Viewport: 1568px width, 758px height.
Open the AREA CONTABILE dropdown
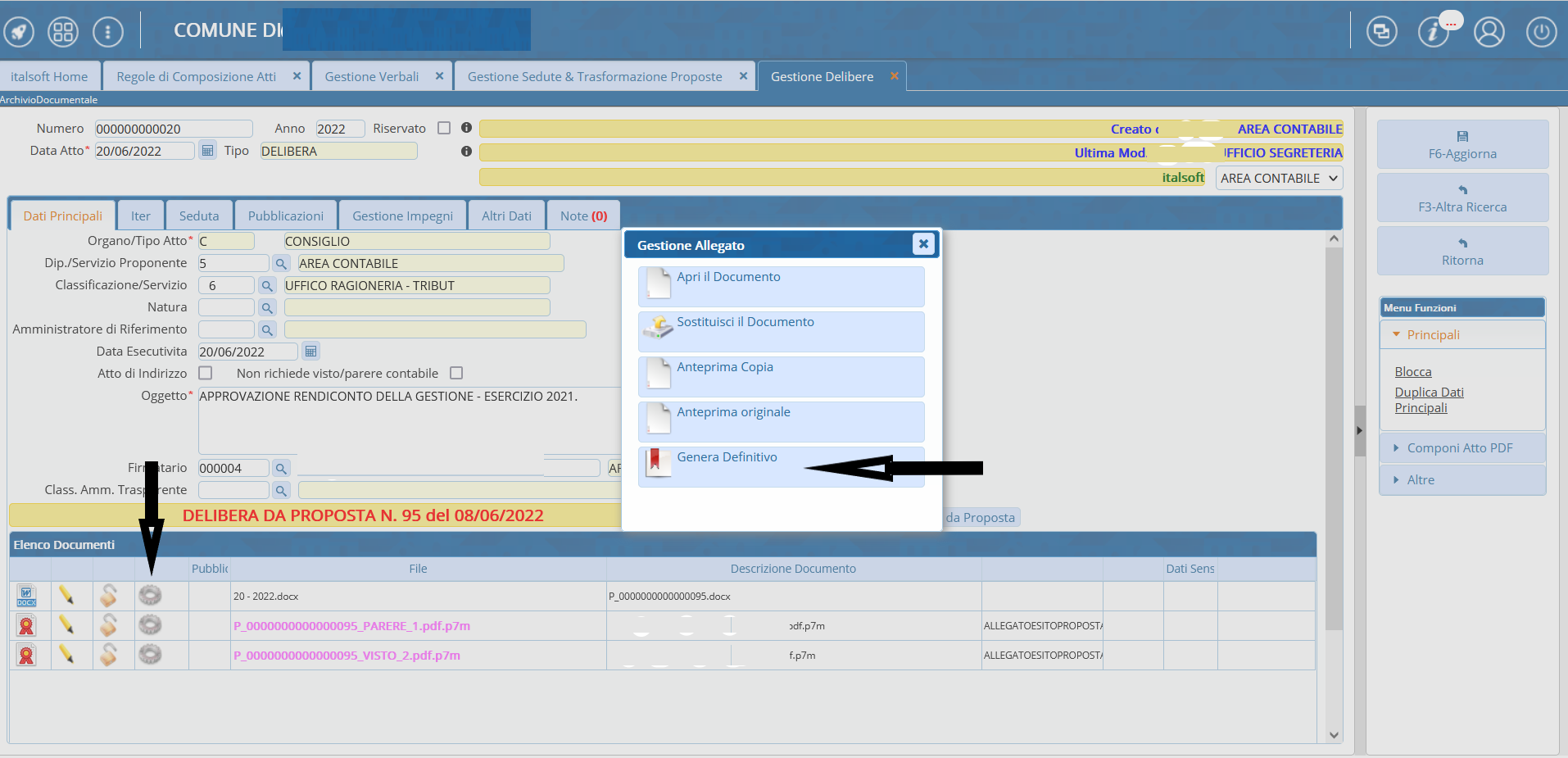[x=1279, y=178]
